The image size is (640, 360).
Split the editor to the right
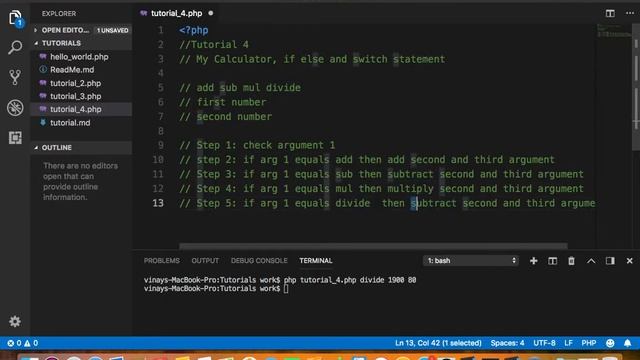610,13
